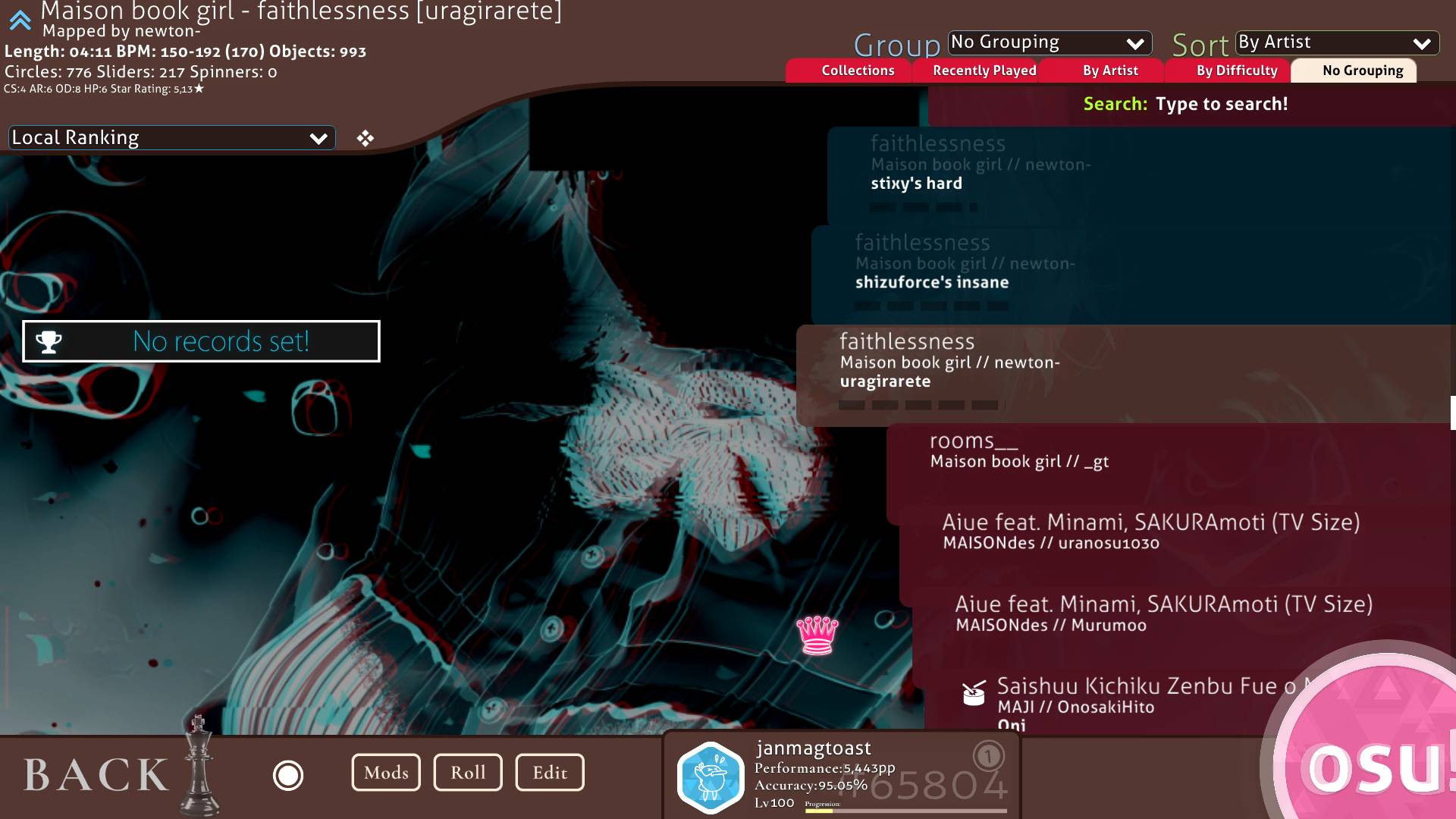Click the trophy icon in the records box
This screenshot has height=819, width=1456.
click(x=49, y=342)
